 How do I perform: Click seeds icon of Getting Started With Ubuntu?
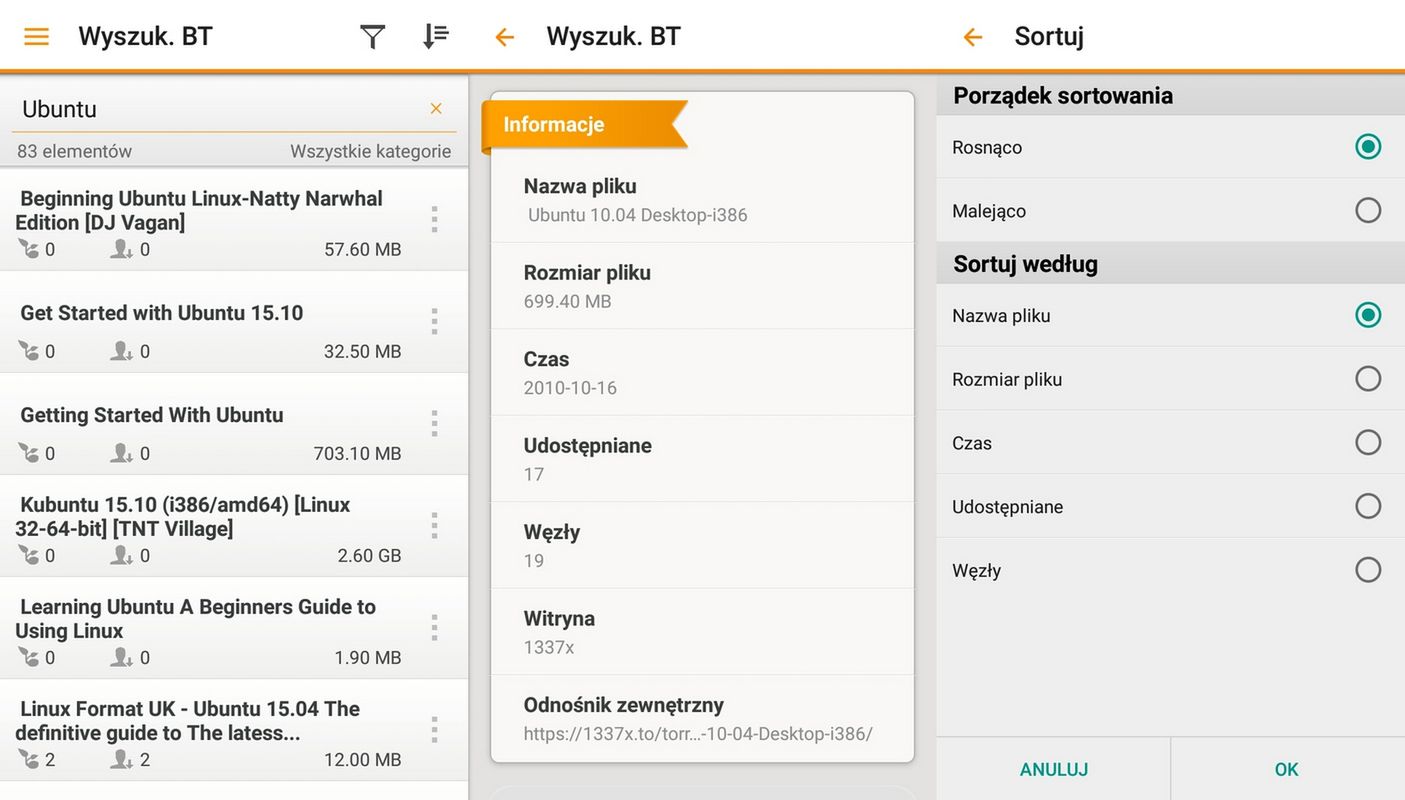point(28,453)
